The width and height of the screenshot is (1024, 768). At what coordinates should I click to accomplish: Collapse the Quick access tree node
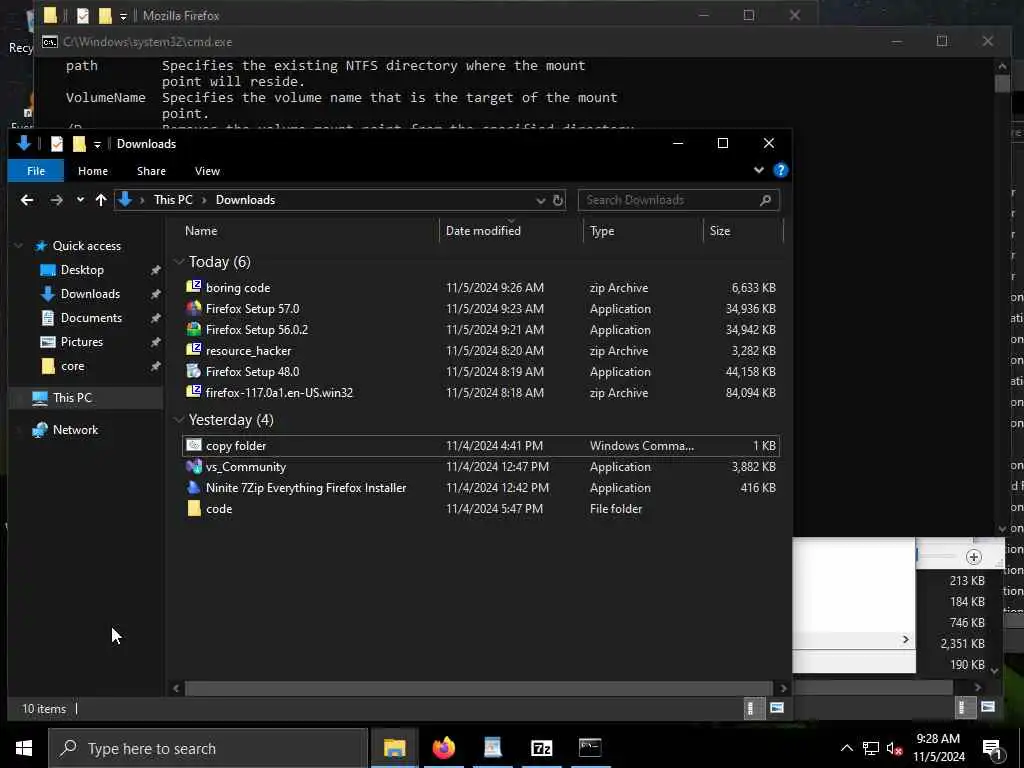[x=18, y=246]
